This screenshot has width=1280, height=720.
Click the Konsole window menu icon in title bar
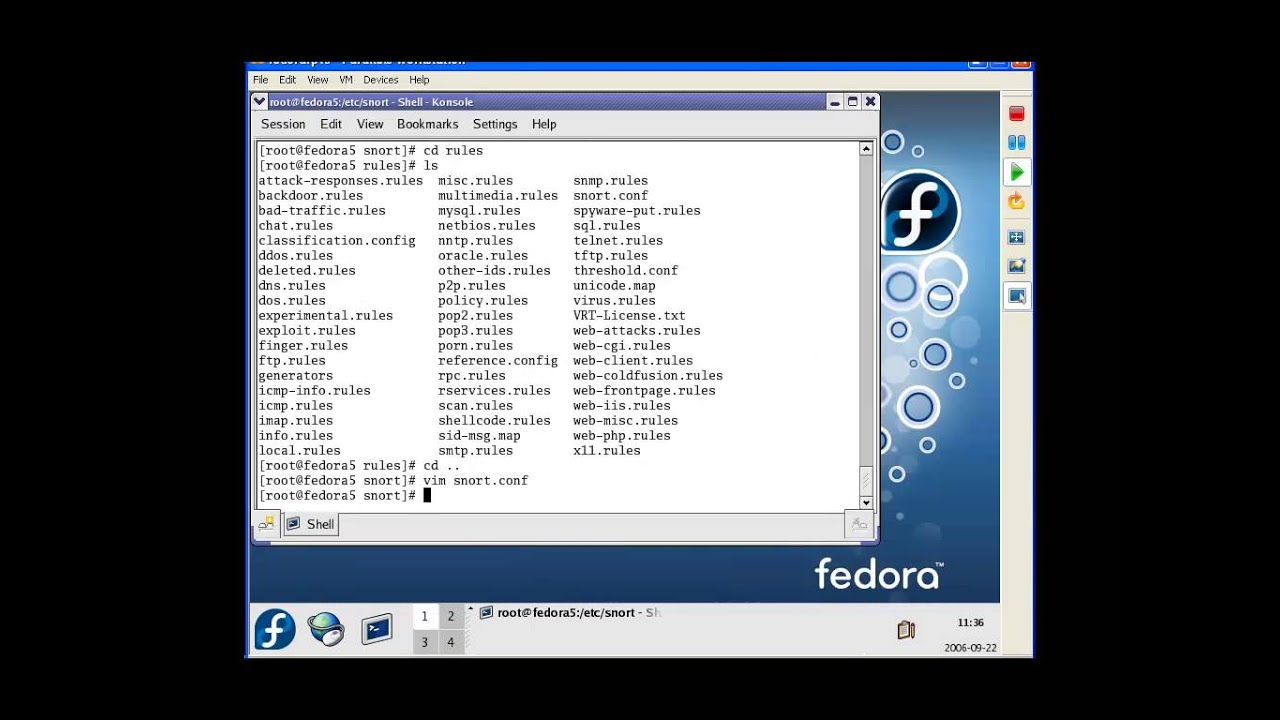tap(260, 102)
